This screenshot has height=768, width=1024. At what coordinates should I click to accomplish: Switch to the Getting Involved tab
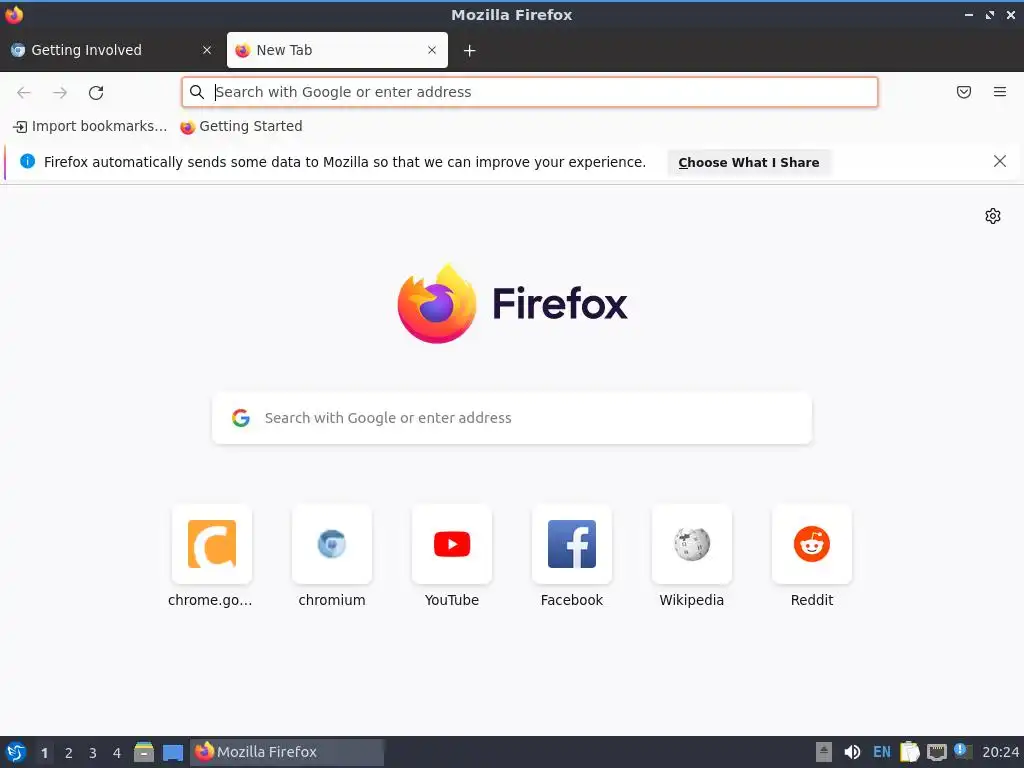pos(111,50)
